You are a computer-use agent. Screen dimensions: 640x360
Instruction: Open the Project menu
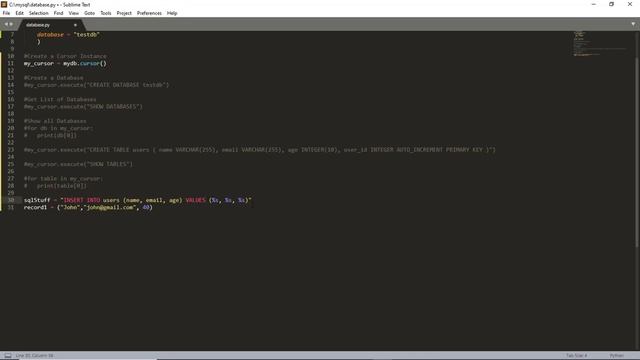(x=124, y=13)
